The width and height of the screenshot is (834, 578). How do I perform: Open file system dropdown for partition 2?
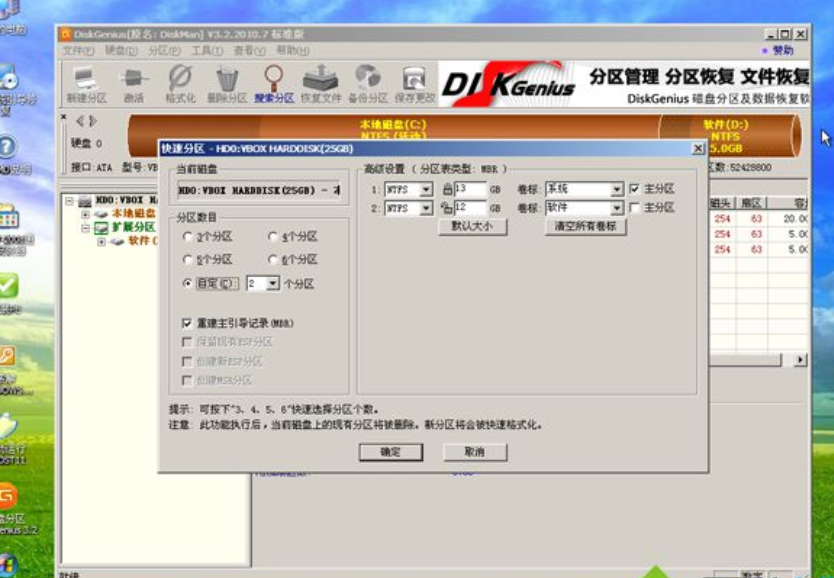(x=426, y=208)
